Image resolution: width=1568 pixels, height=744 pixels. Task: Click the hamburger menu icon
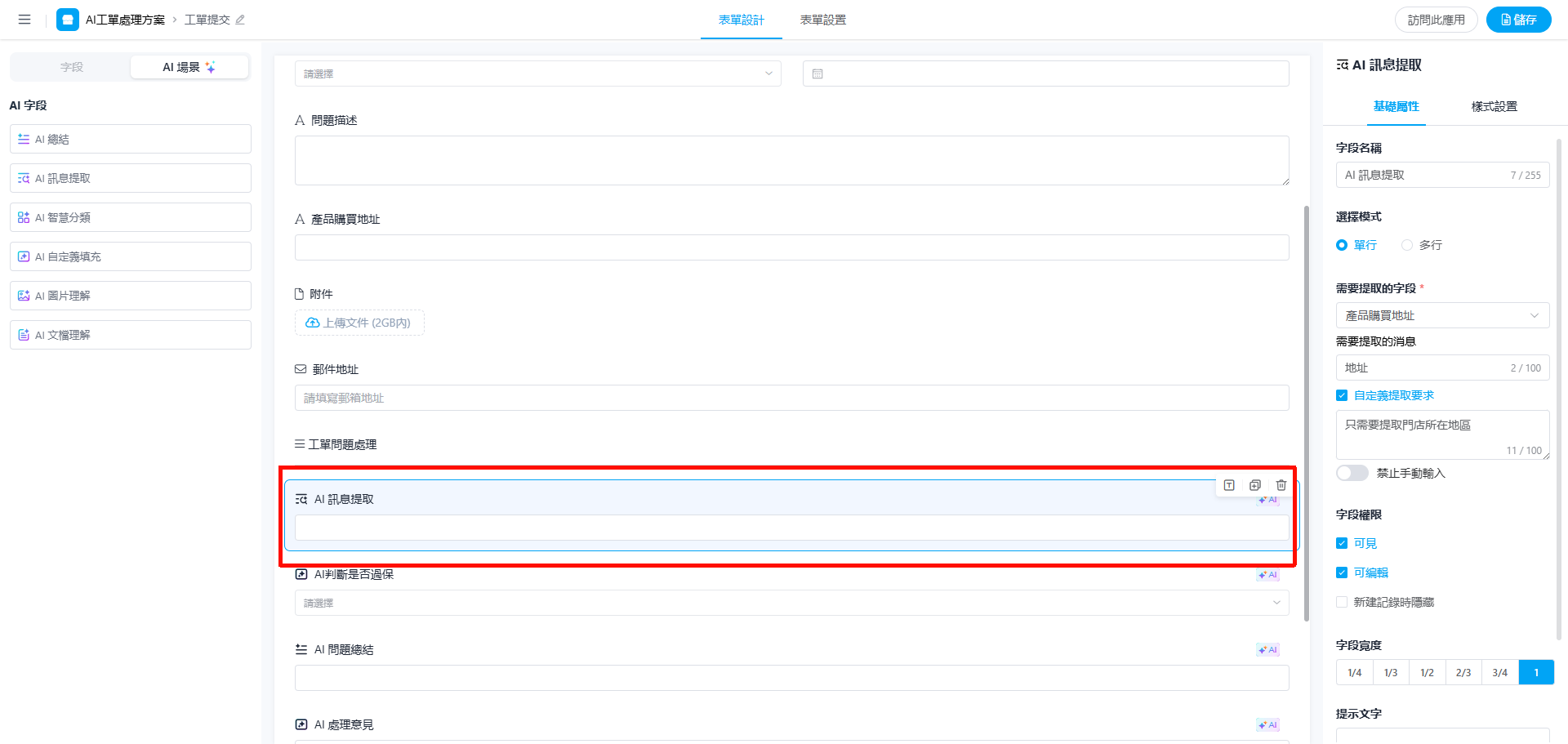click(24, 20)
